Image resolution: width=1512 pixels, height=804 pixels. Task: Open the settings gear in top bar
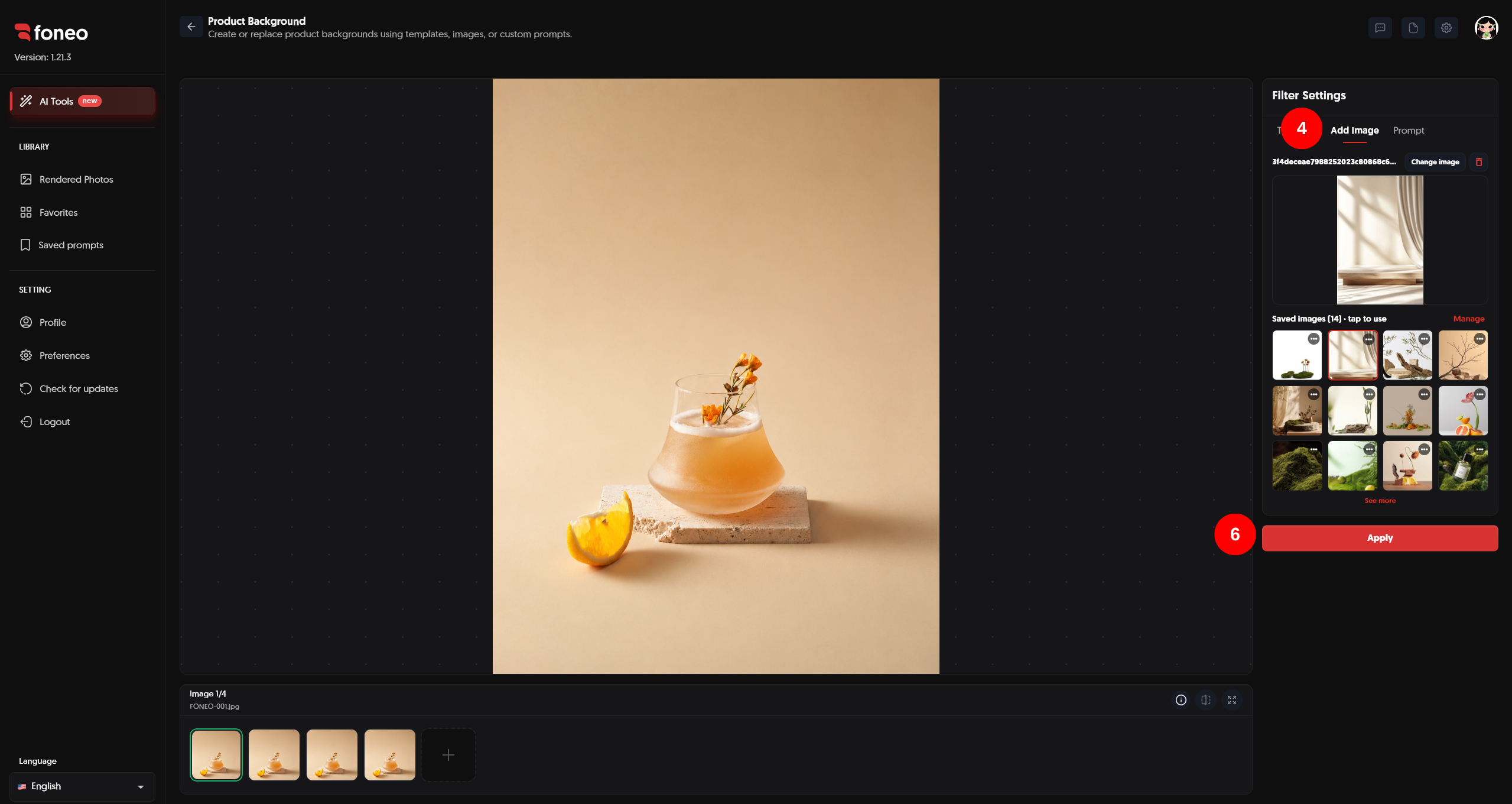click(x=1446, y=28)
